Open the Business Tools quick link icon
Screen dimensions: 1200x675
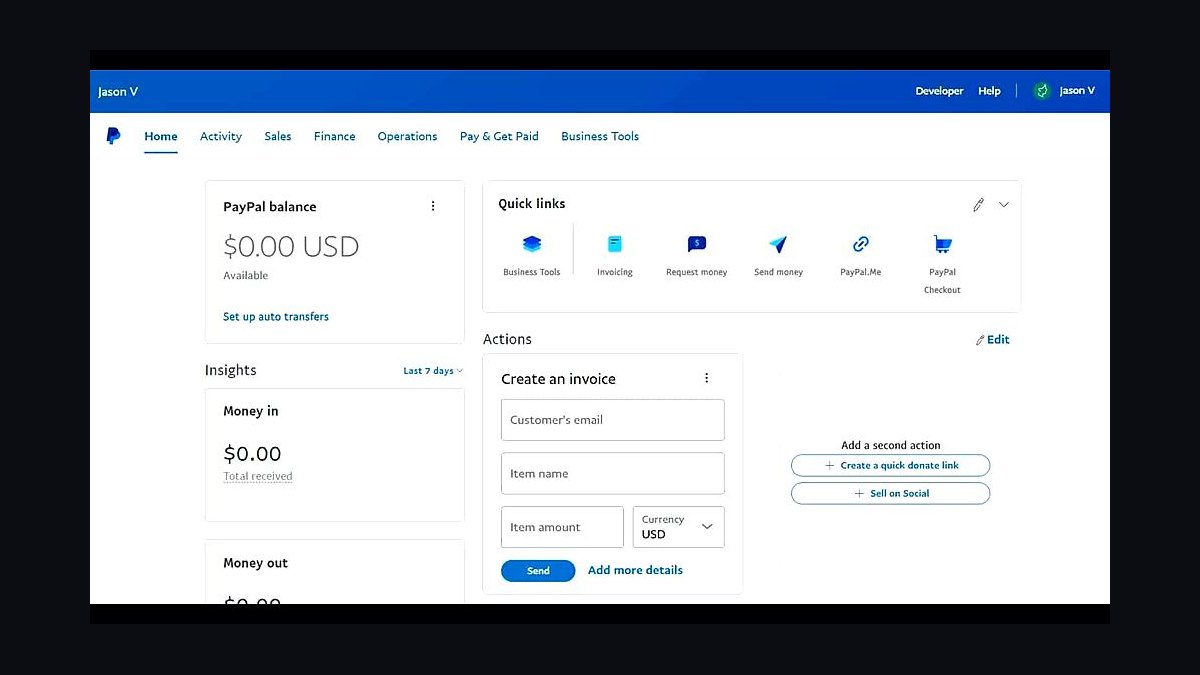tap(532, 244)
